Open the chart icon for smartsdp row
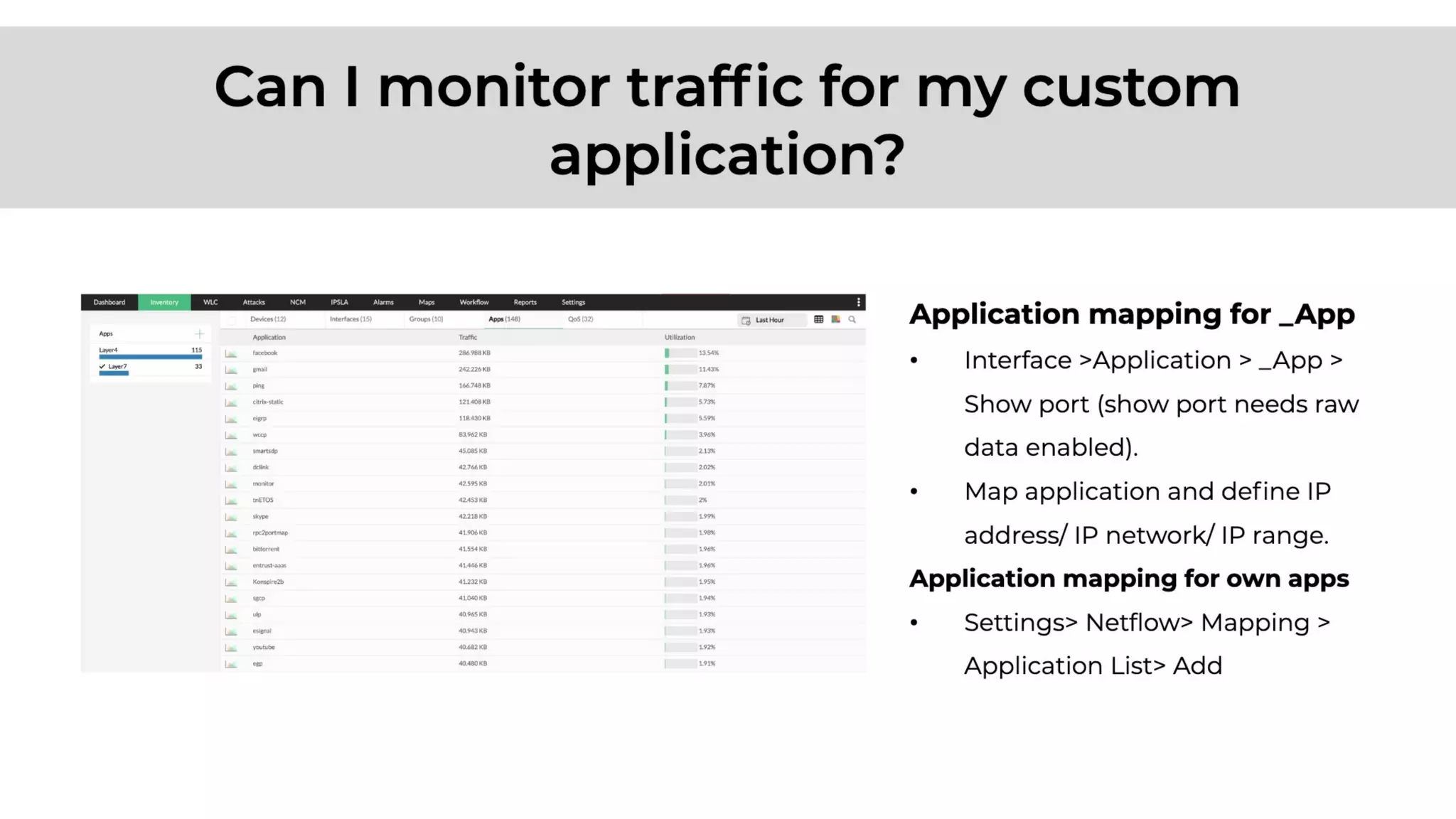 [231, 451]
